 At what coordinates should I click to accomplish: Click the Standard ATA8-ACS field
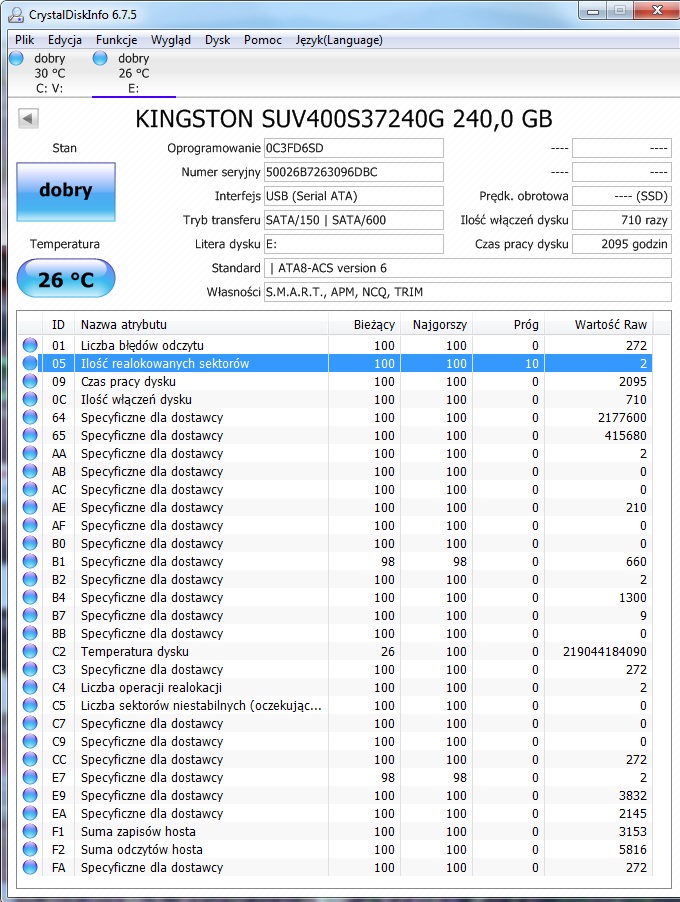coord(467,268)
